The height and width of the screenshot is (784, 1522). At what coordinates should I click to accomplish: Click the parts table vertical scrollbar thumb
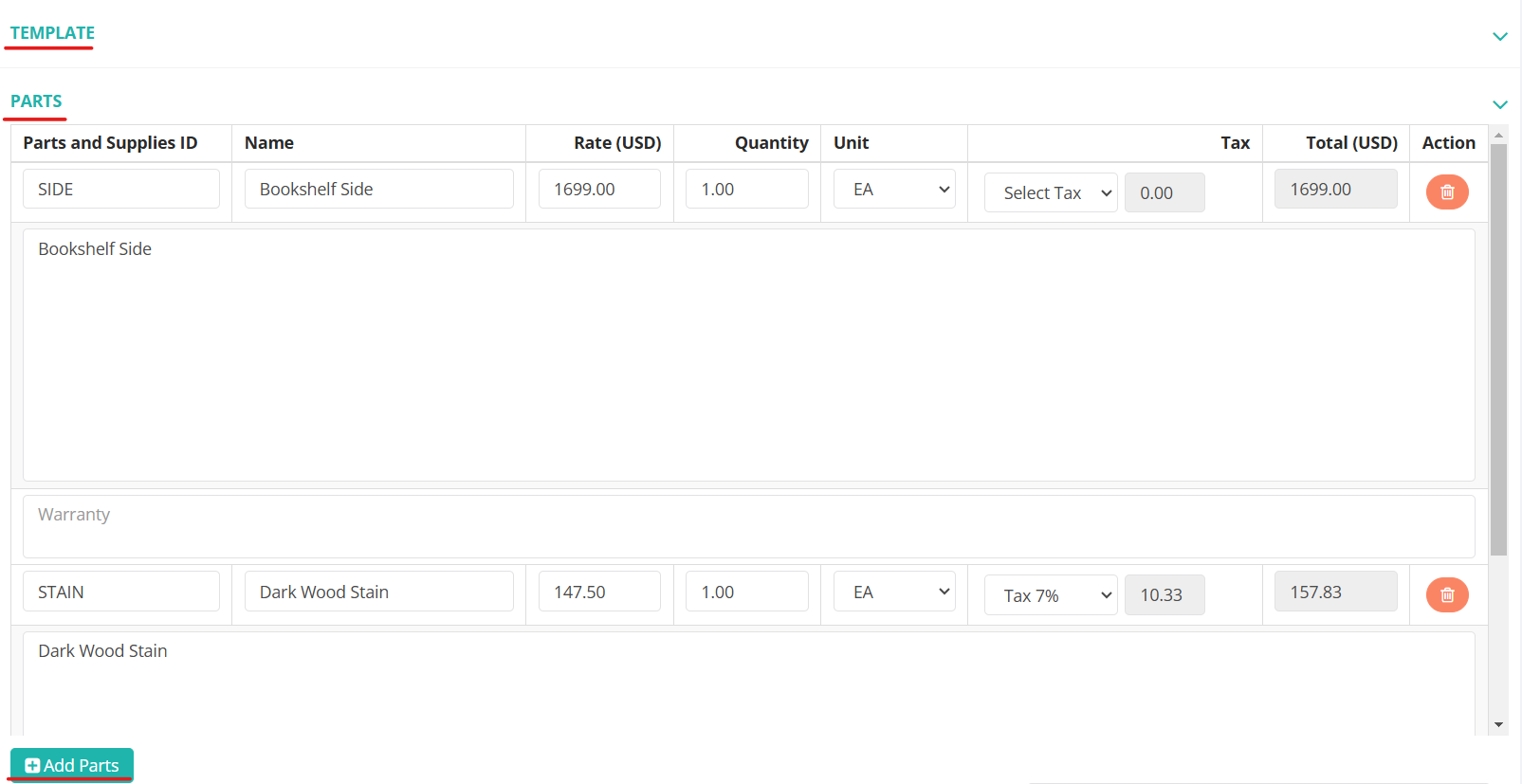coord(1498,349)
